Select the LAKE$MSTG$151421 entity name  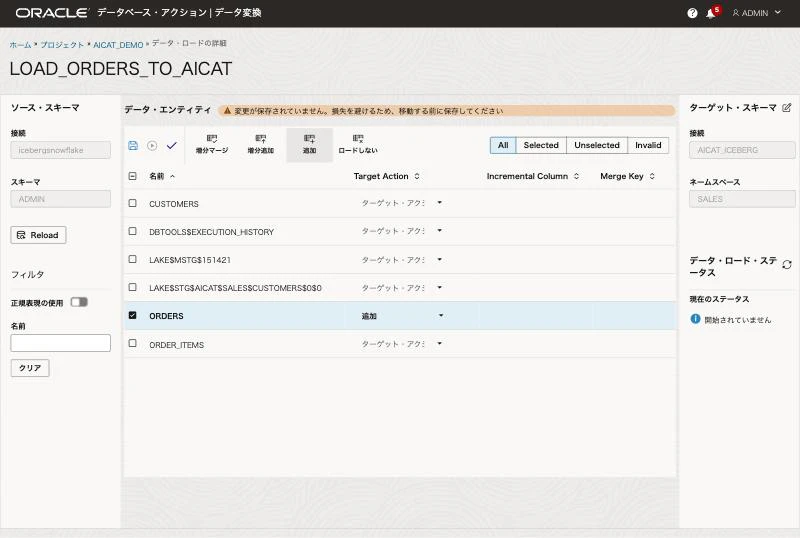coord(190,260)
